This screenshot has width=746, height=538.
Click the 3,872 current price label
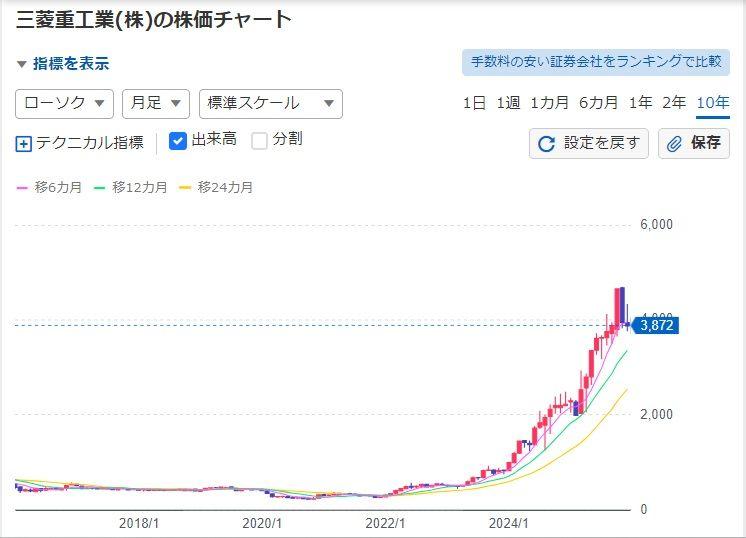click(x=656, y=325)
